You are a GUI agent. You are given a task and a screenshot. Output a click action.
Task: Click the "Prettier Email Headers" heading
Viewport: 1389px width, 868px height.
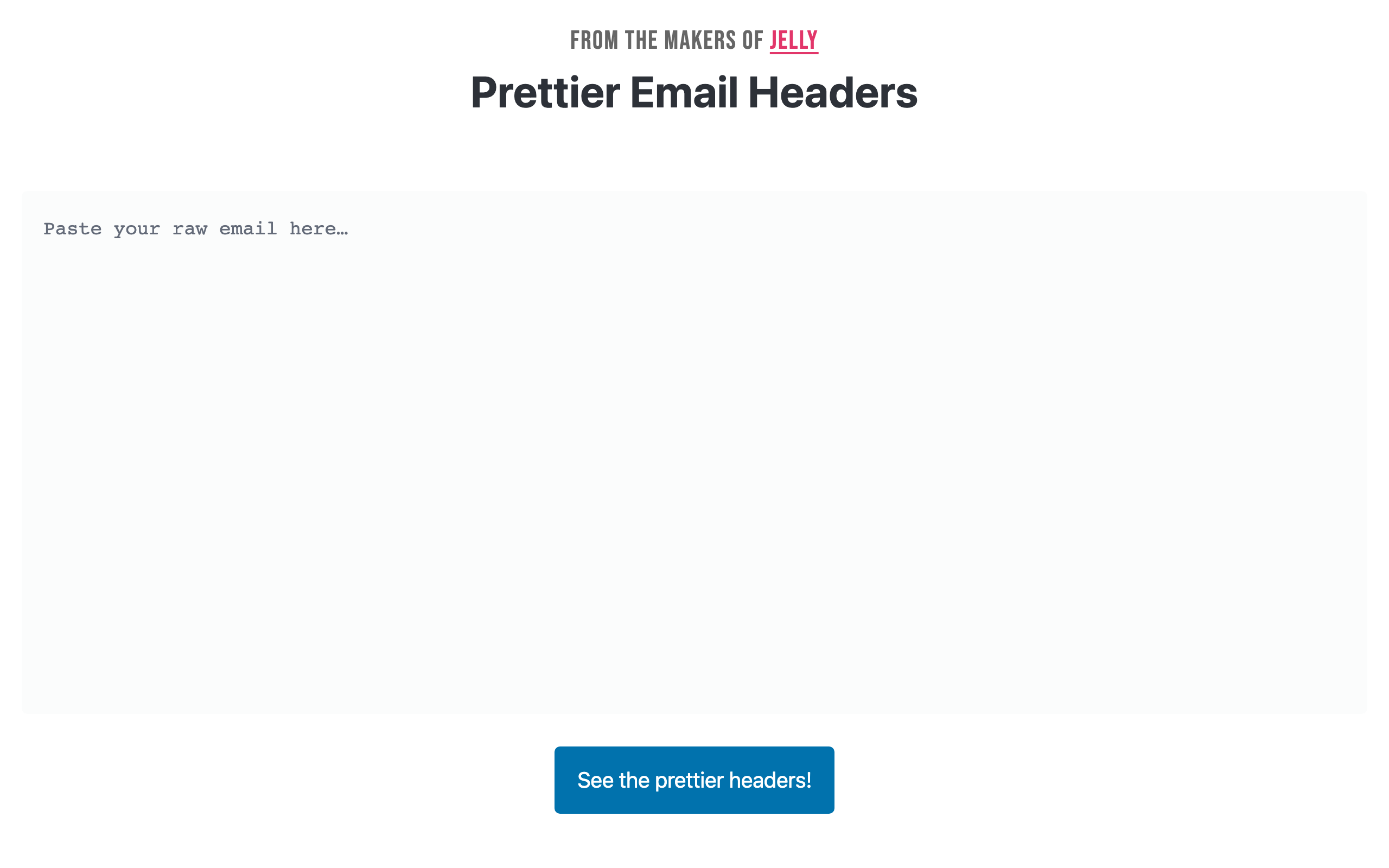coord(694,92)
